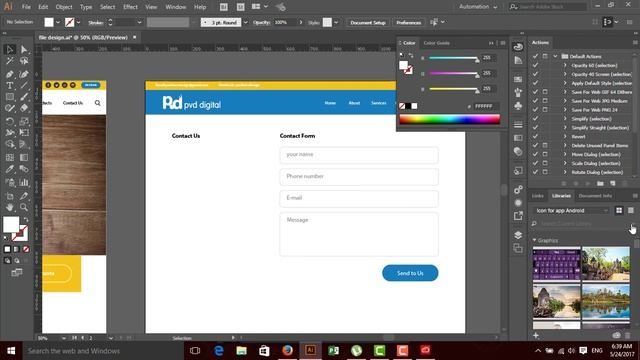Open the zoom level dropdown at 50%
Image resolution: width=640 pixels, height=360 pixels.
click(64, 338)
